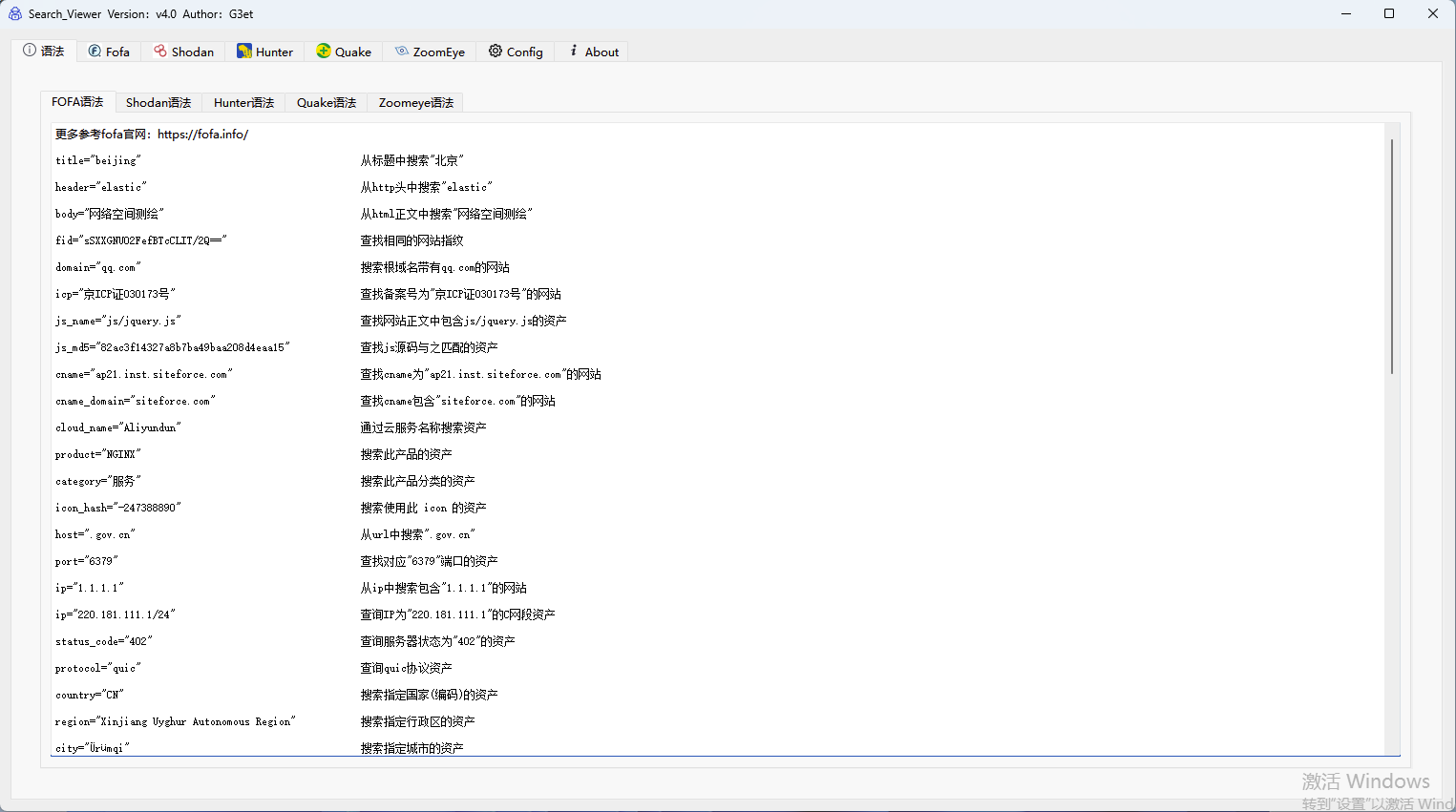The image size is (1456, 812).
Task: Click the Quake tab icon
Action: 324,51
